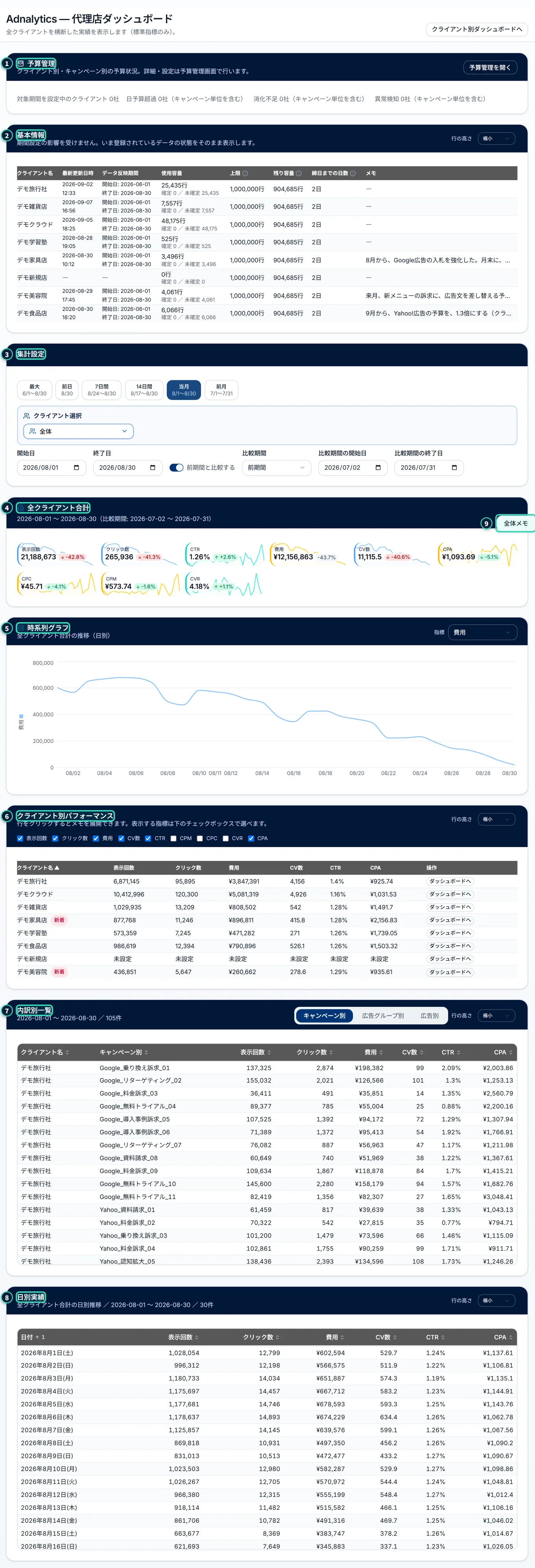Open the 指標 費用 dropdown on the graph
The height and width of the screenshot is (1568, 535).
(483, 632)
